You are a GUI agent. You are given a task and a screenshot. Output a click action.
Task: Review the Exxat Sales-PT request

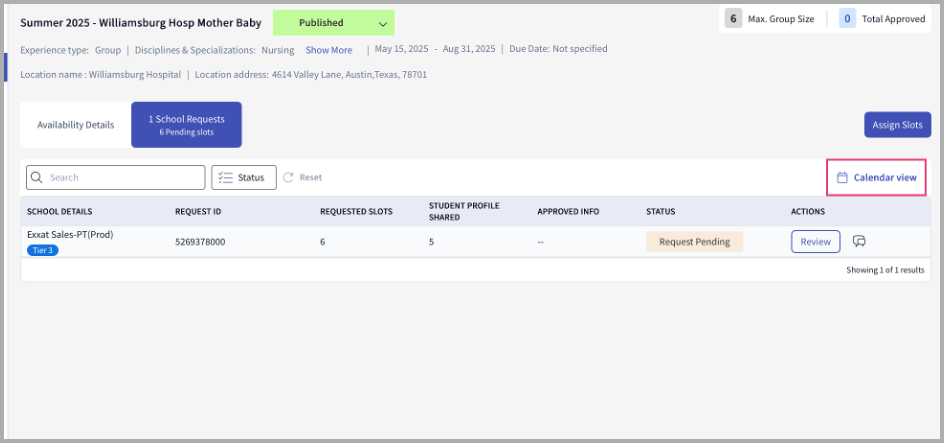point(816,242)
